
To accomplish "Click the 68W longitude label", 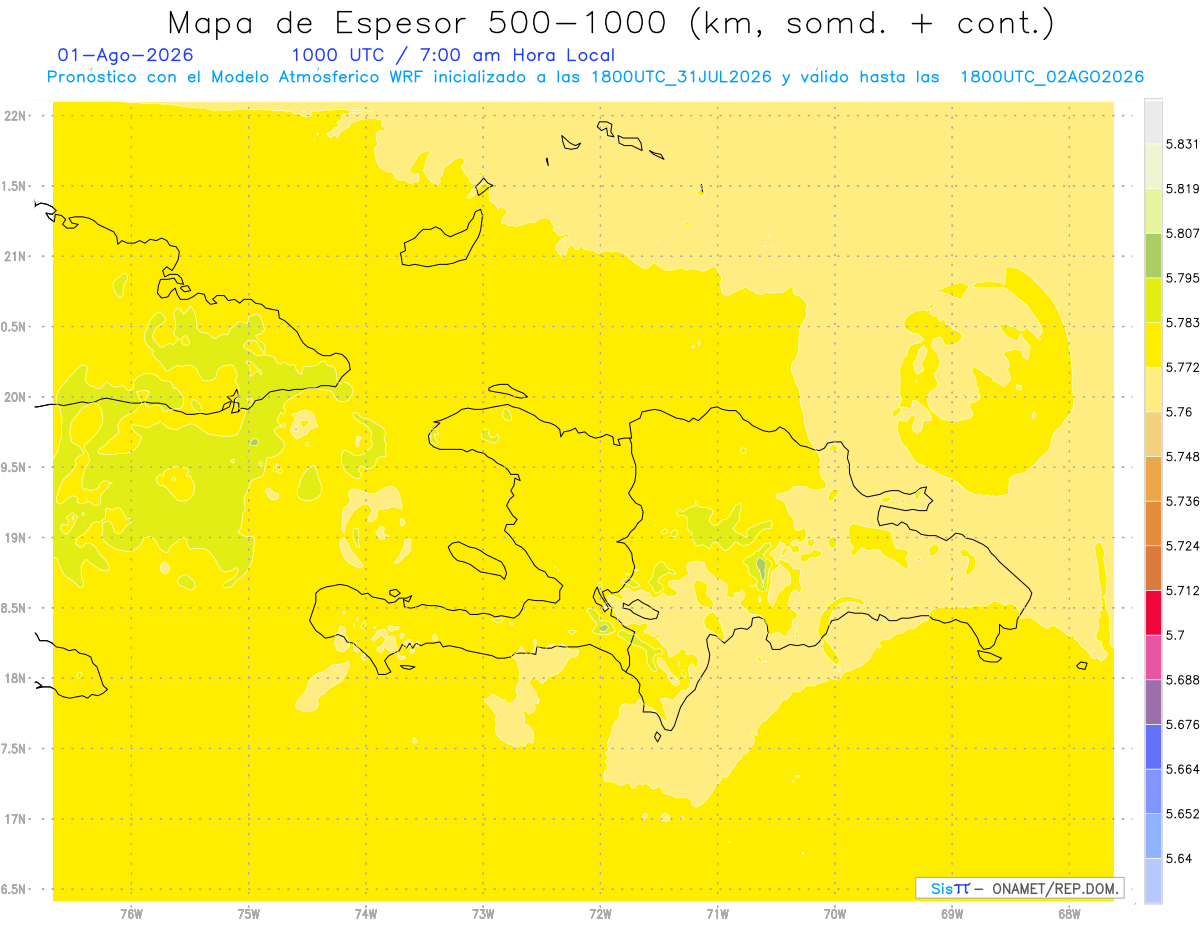I will tap(1069, 914).
